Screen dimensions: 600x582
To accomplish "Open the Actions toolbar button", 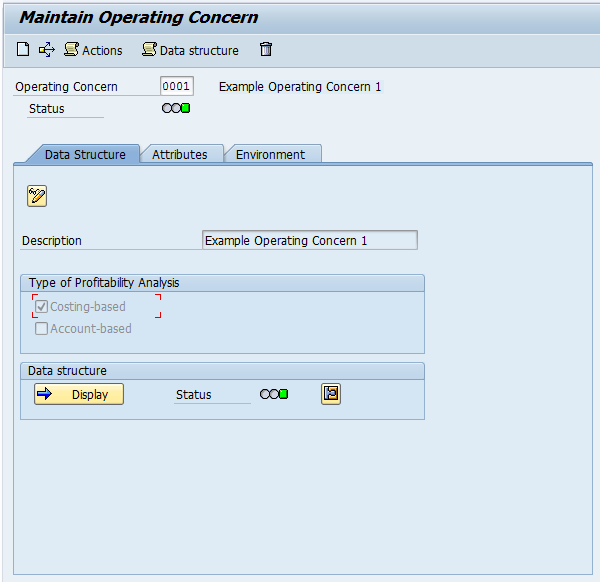I will click(x=93, y=50).
